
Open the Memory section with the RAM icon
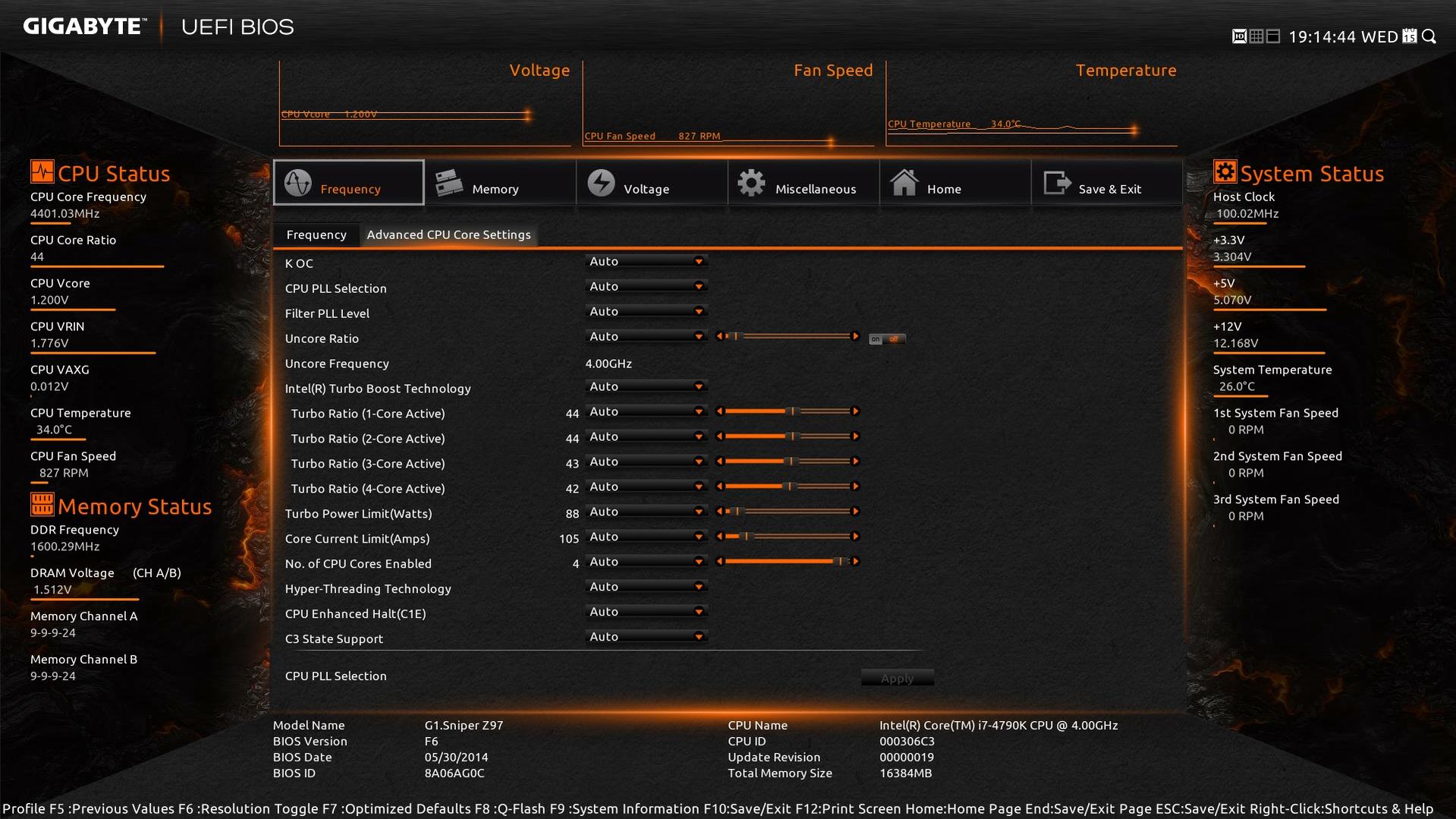coord(500,182)
